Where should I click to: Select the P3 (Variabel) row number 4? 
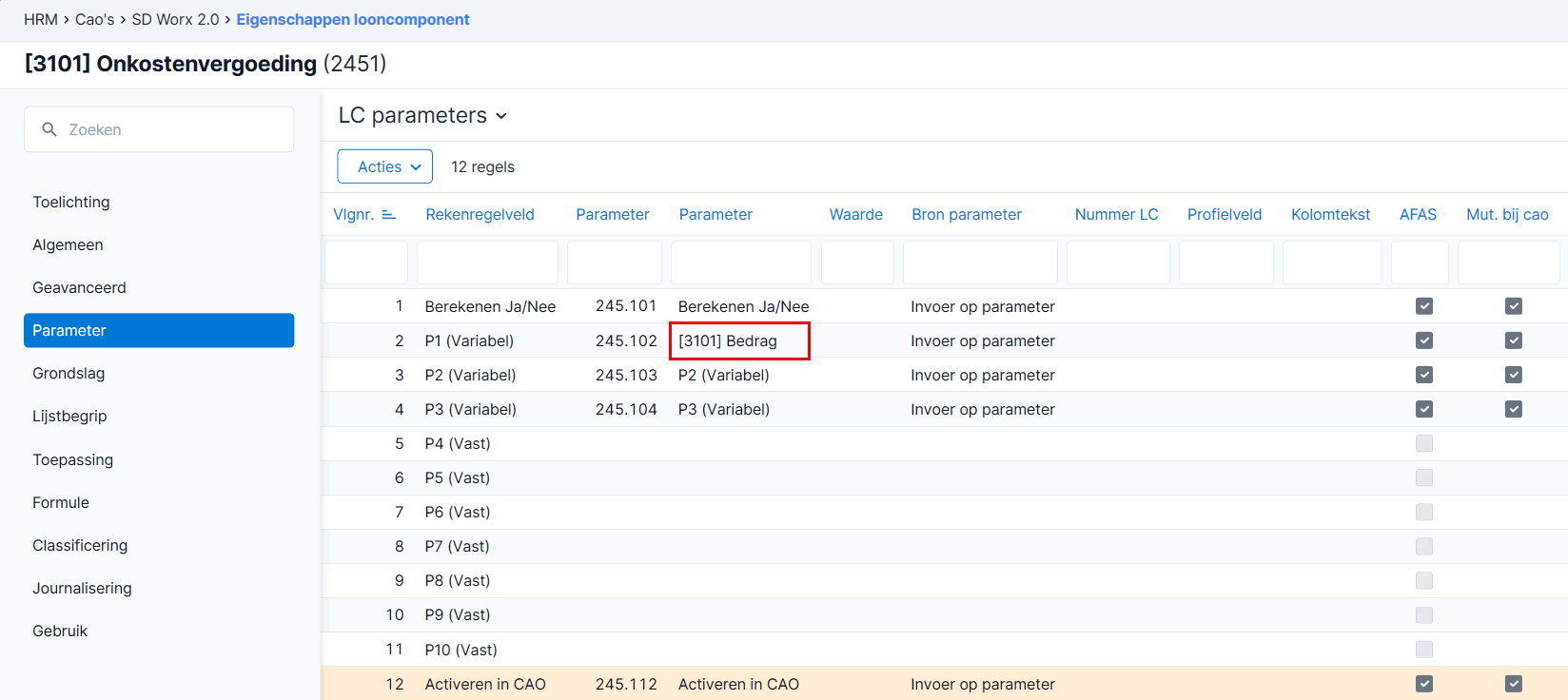(400, 409)
